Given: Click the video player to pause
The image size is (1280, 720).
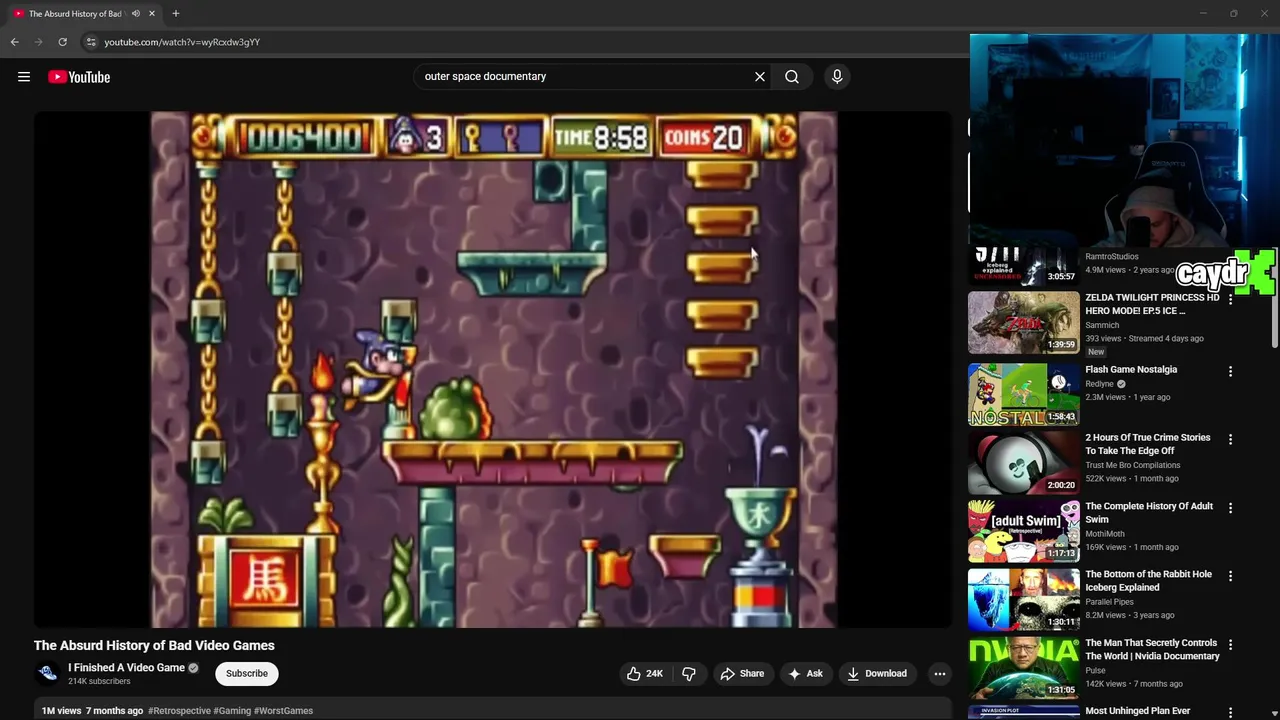Looking at the screenshot, I should 494,369.
